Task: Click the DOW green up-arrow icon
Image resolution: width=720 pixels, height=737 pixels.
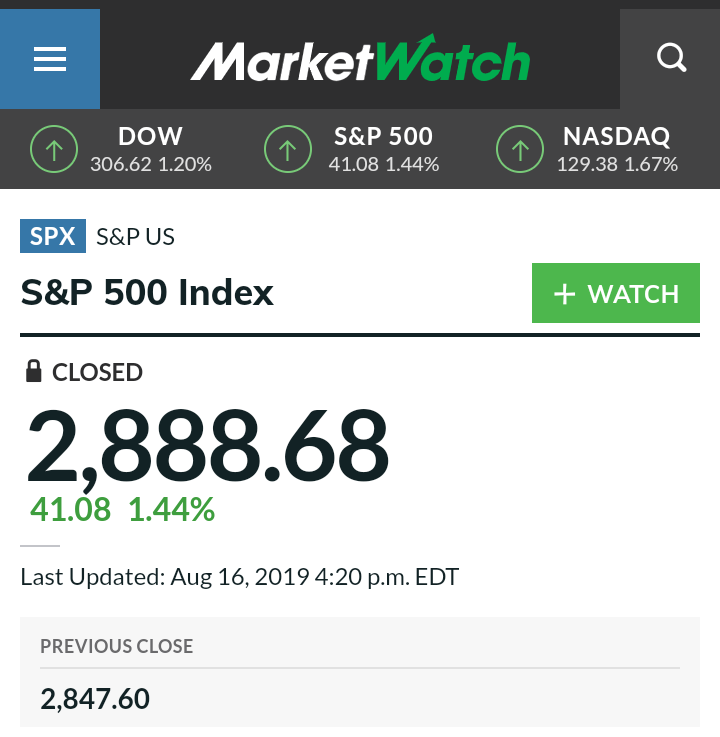Action: pos(54,150)
